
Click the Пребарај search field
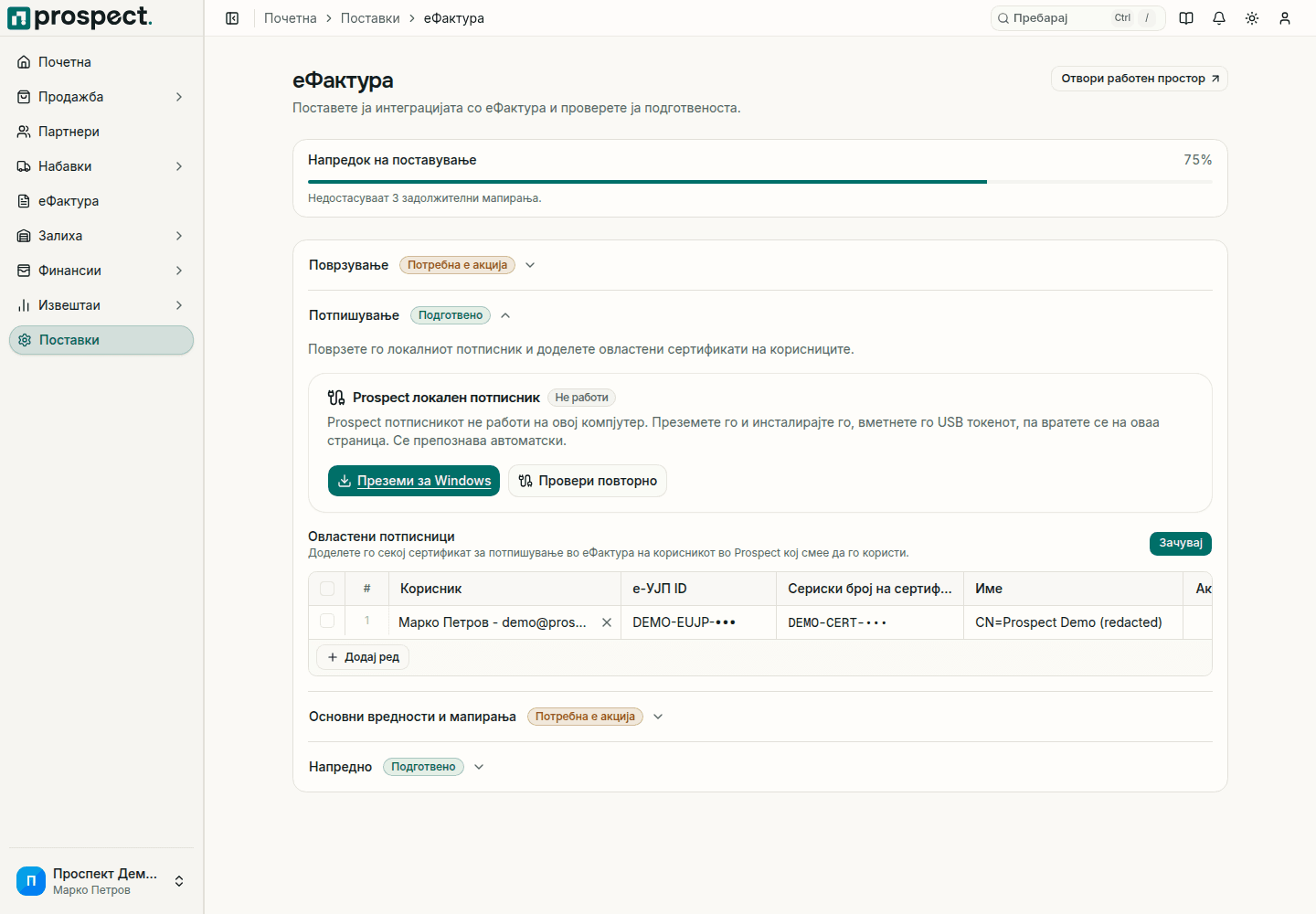coord(1078,18)
